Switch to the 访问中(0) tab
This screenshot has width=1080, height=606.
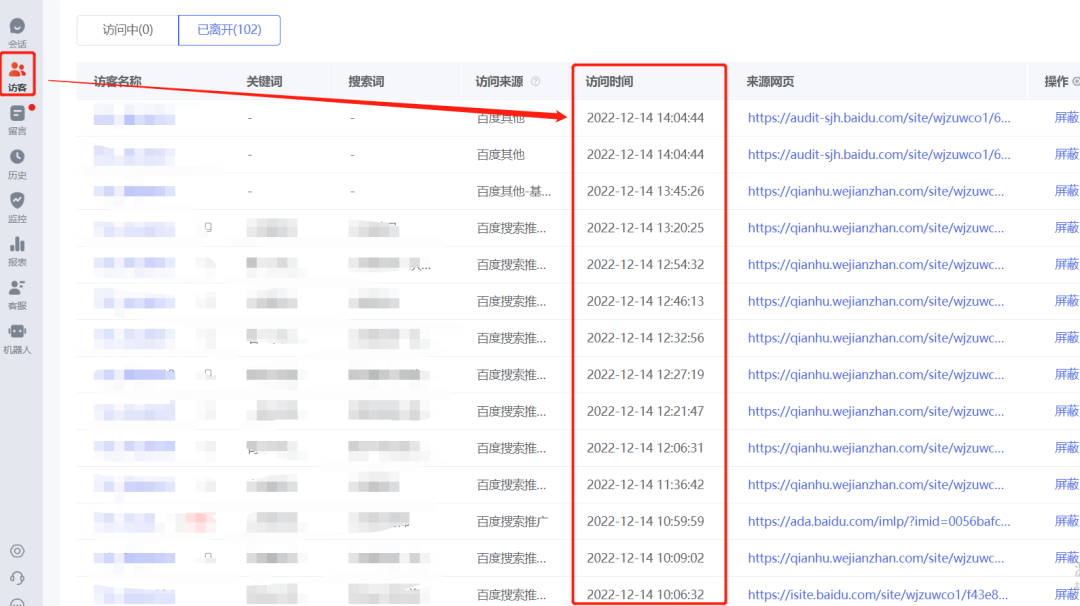[127, 30]
